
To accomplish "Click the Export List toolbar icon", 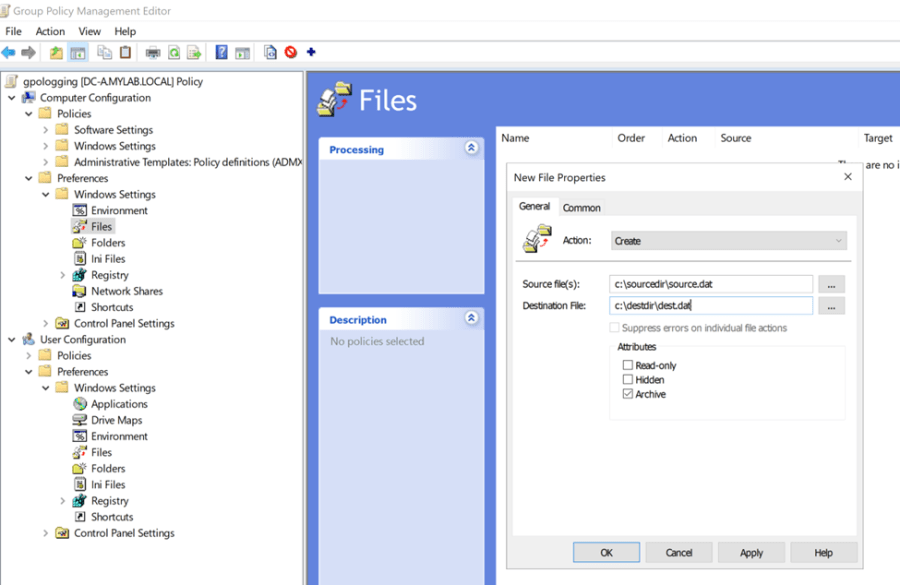I will (x=194, y=52).
